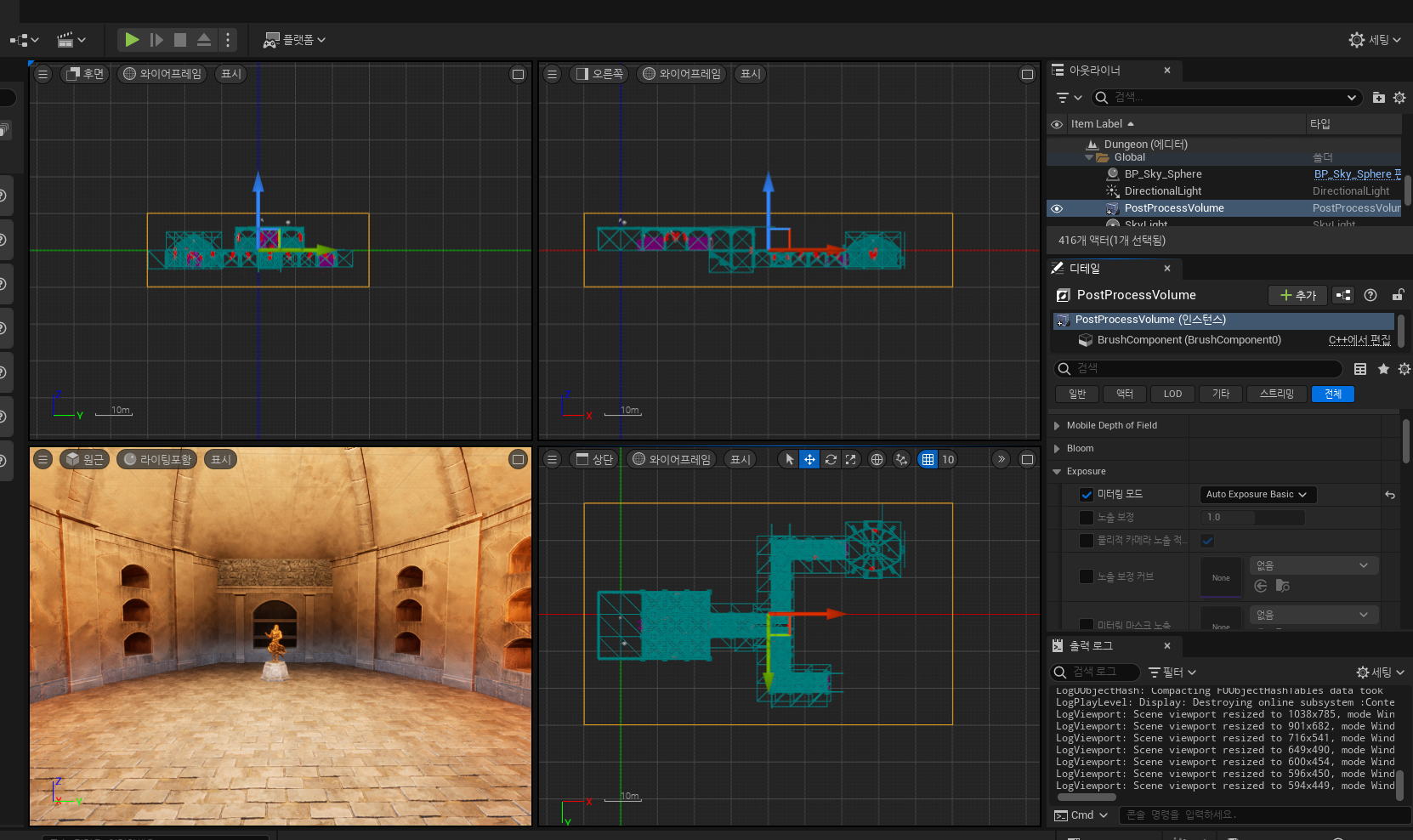
Task: Open the 플랫폼 platforms dropdown
Action: point(294,40)
